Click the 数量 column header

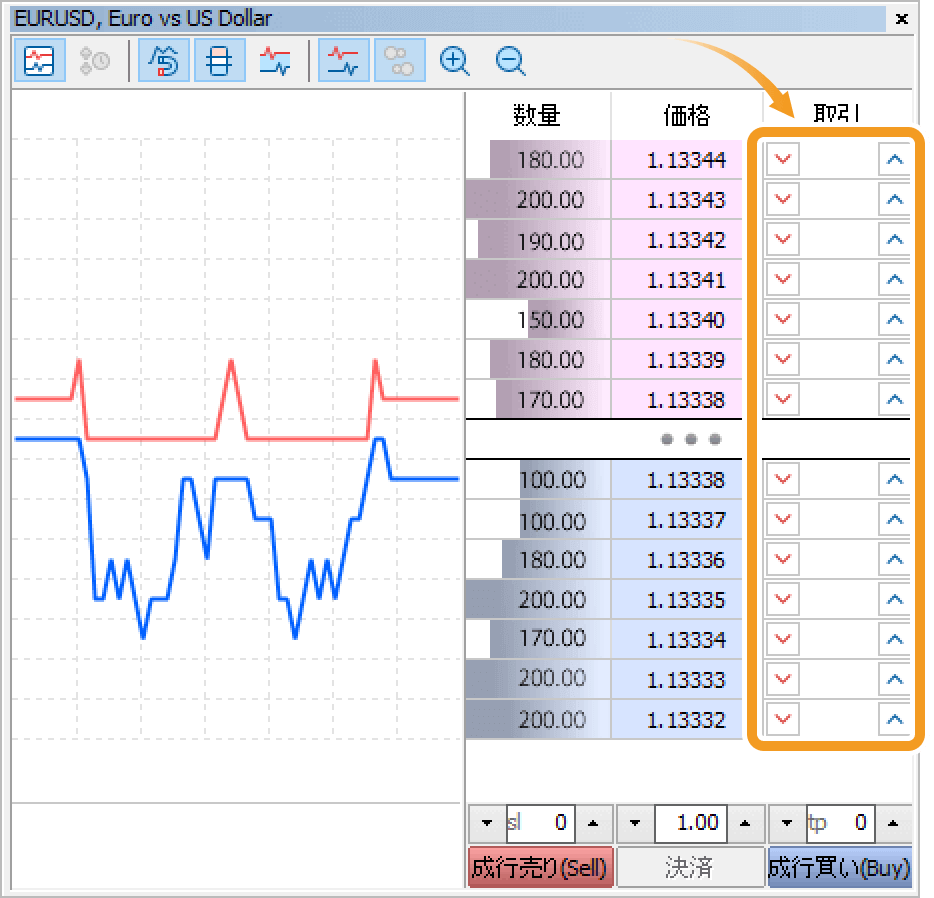(538, 114)
